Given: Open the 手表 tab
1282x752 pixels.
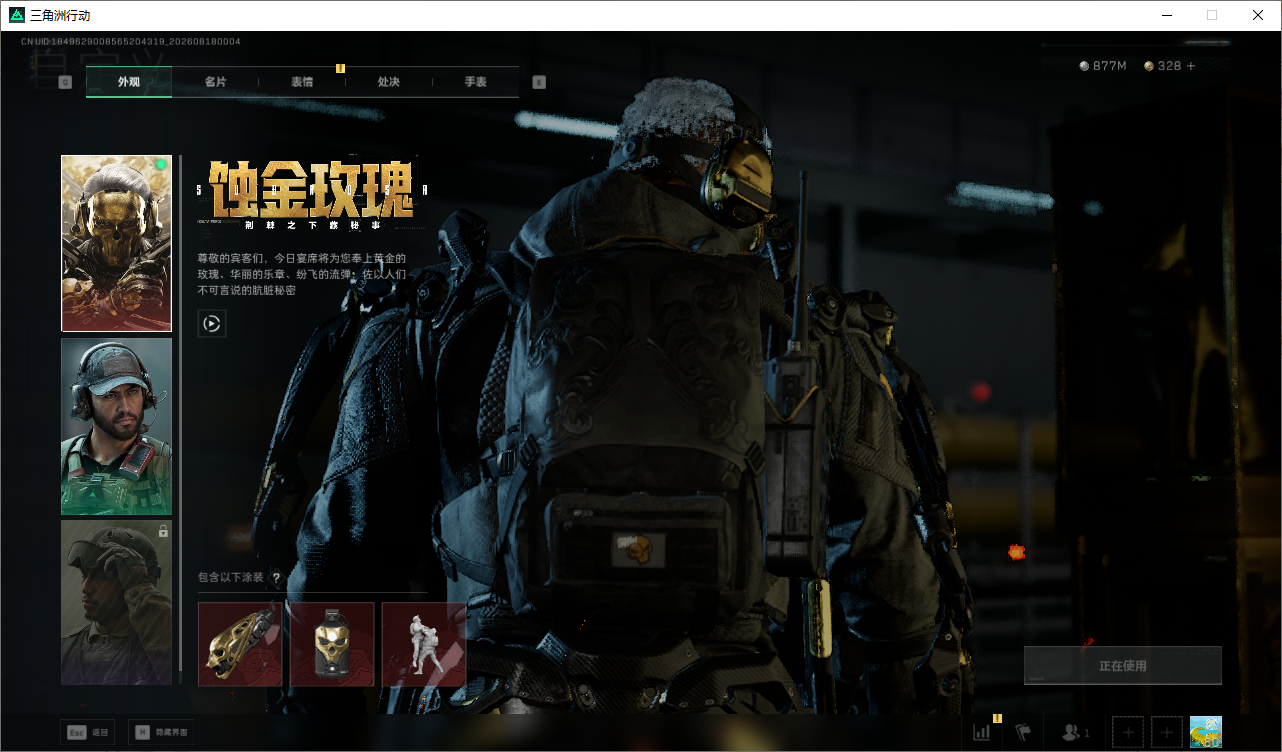Looking at the screenshot, I should (x=475, y=82).
